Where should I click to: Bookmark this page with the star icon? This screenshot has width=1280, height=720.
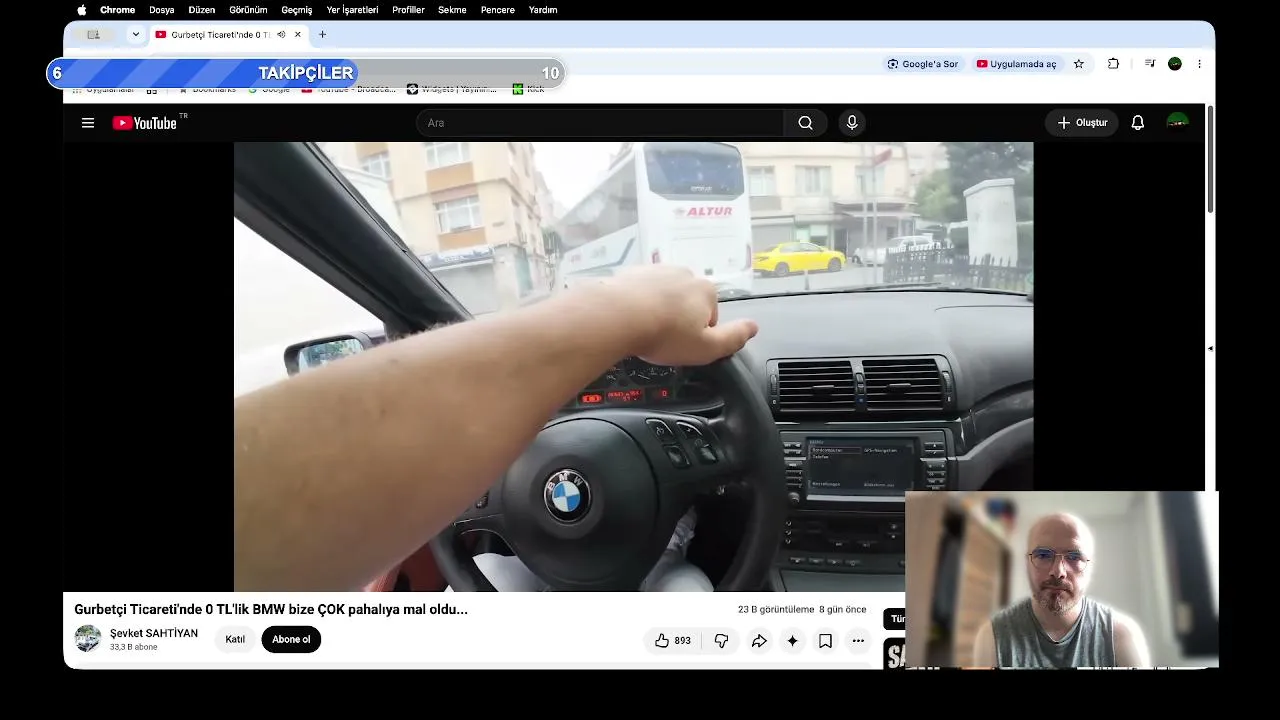pyautogui.click(x=1079, y=64)
